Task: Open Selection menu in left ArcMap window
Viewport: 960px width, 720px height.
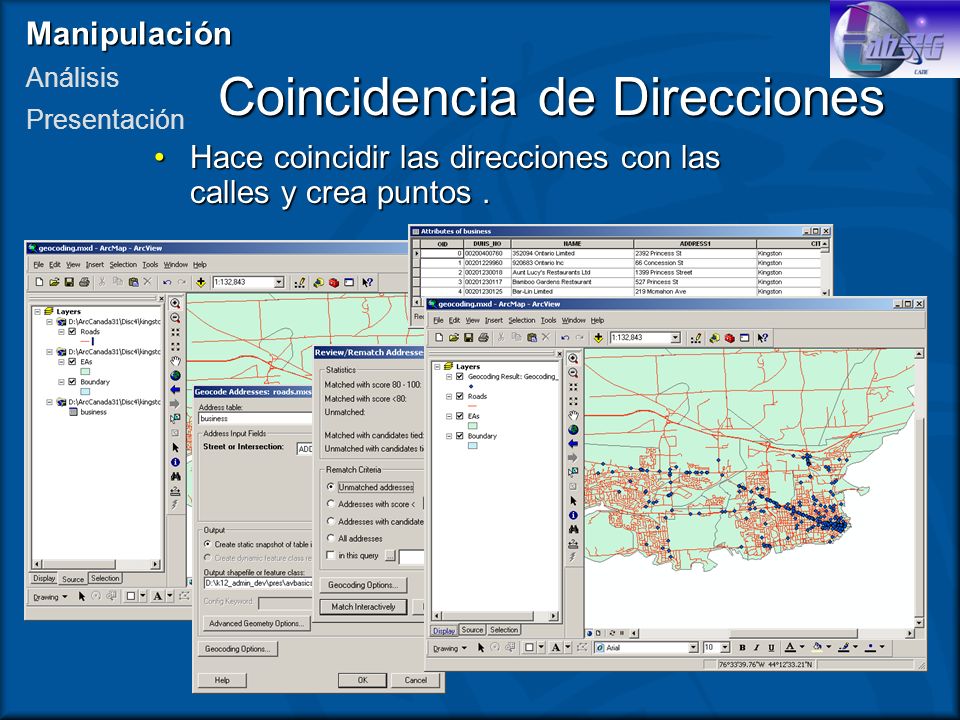Action: [123, 264]
